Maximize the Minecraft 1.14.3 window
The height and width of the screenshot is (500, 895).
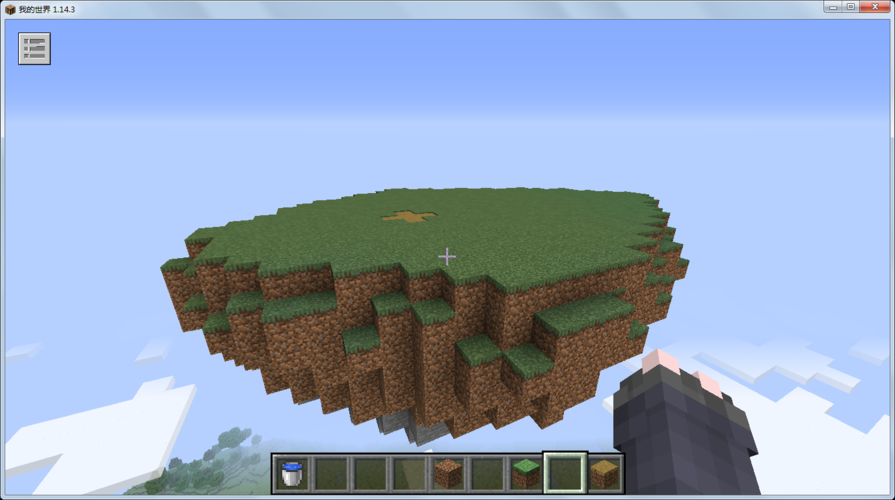(850, 7)
